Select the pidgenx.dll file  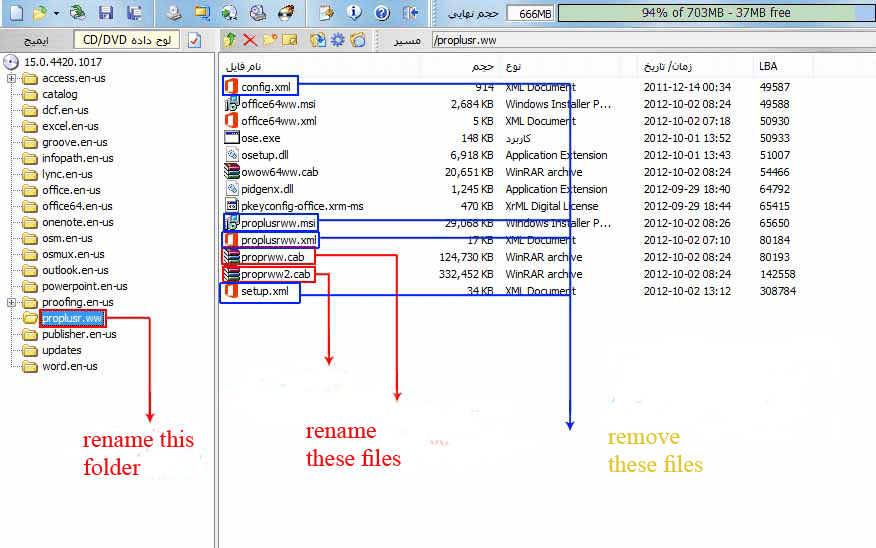268,189
